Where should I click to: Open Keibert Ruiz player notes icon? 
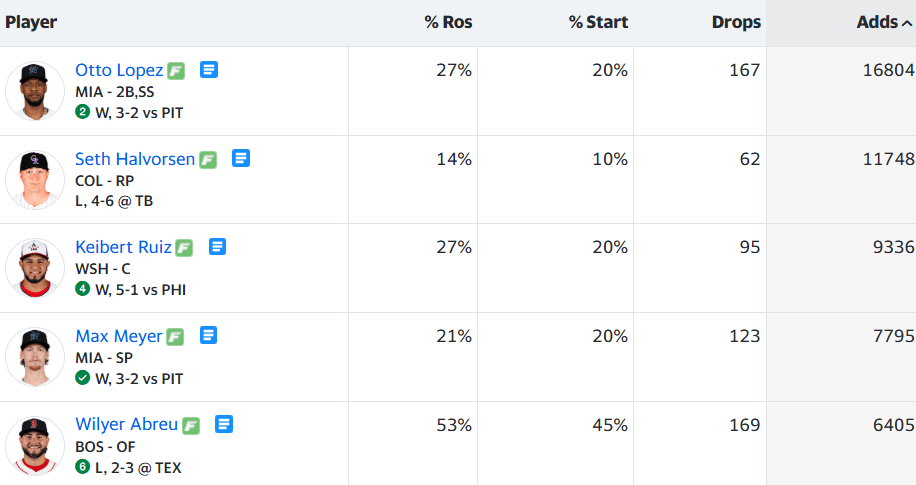217,246
